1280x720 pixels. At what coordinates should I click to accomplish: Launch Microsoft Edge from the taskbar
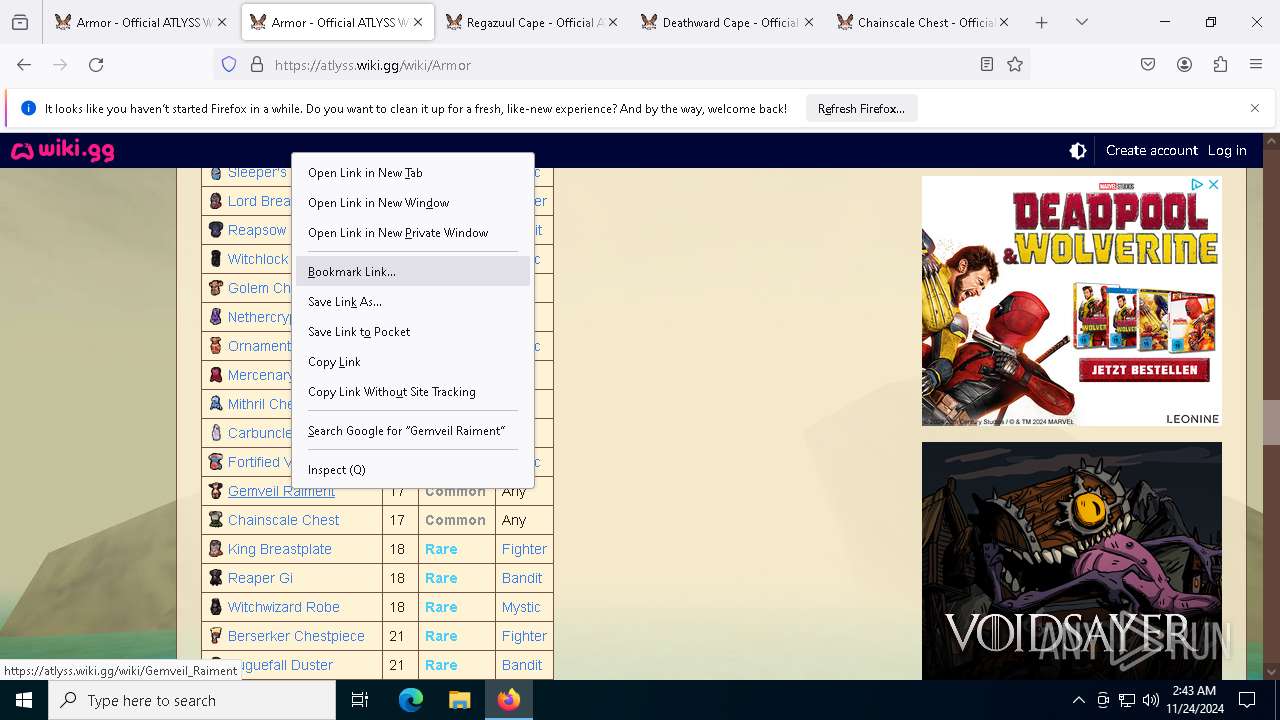coord(411,700)
